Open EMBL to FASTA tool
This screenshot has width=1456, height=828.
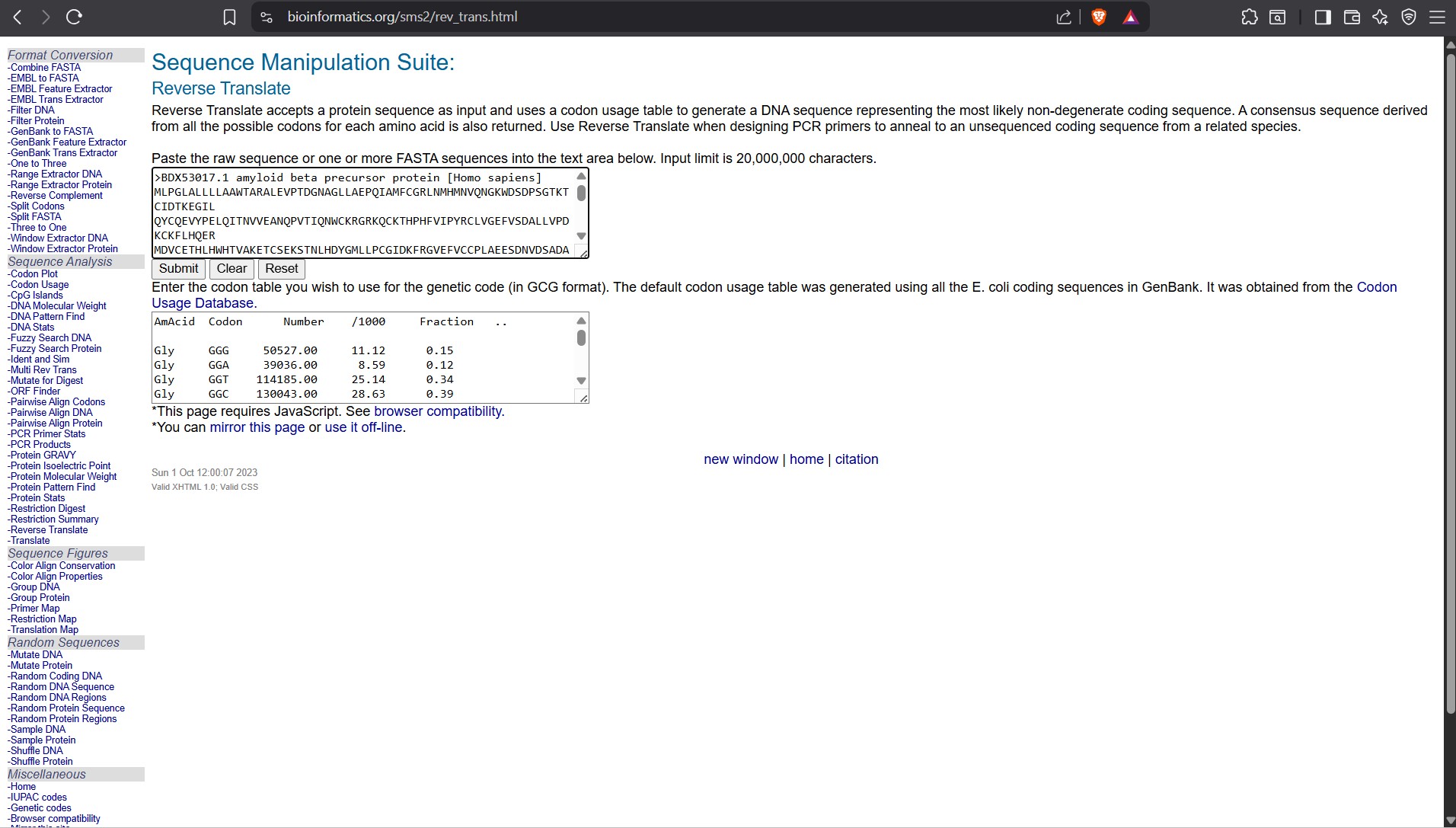(45, 78)
